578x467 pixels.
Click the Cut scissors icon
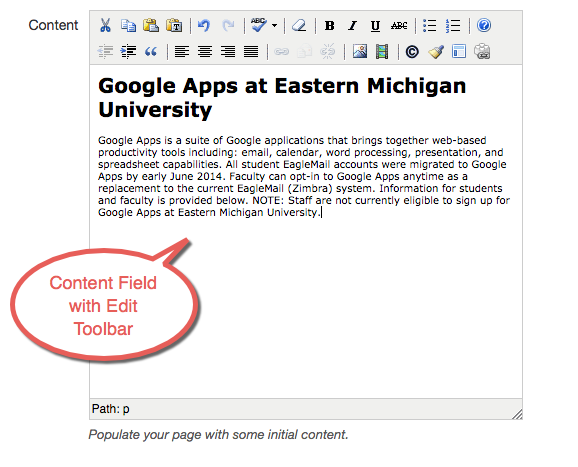tap(105, 25)
